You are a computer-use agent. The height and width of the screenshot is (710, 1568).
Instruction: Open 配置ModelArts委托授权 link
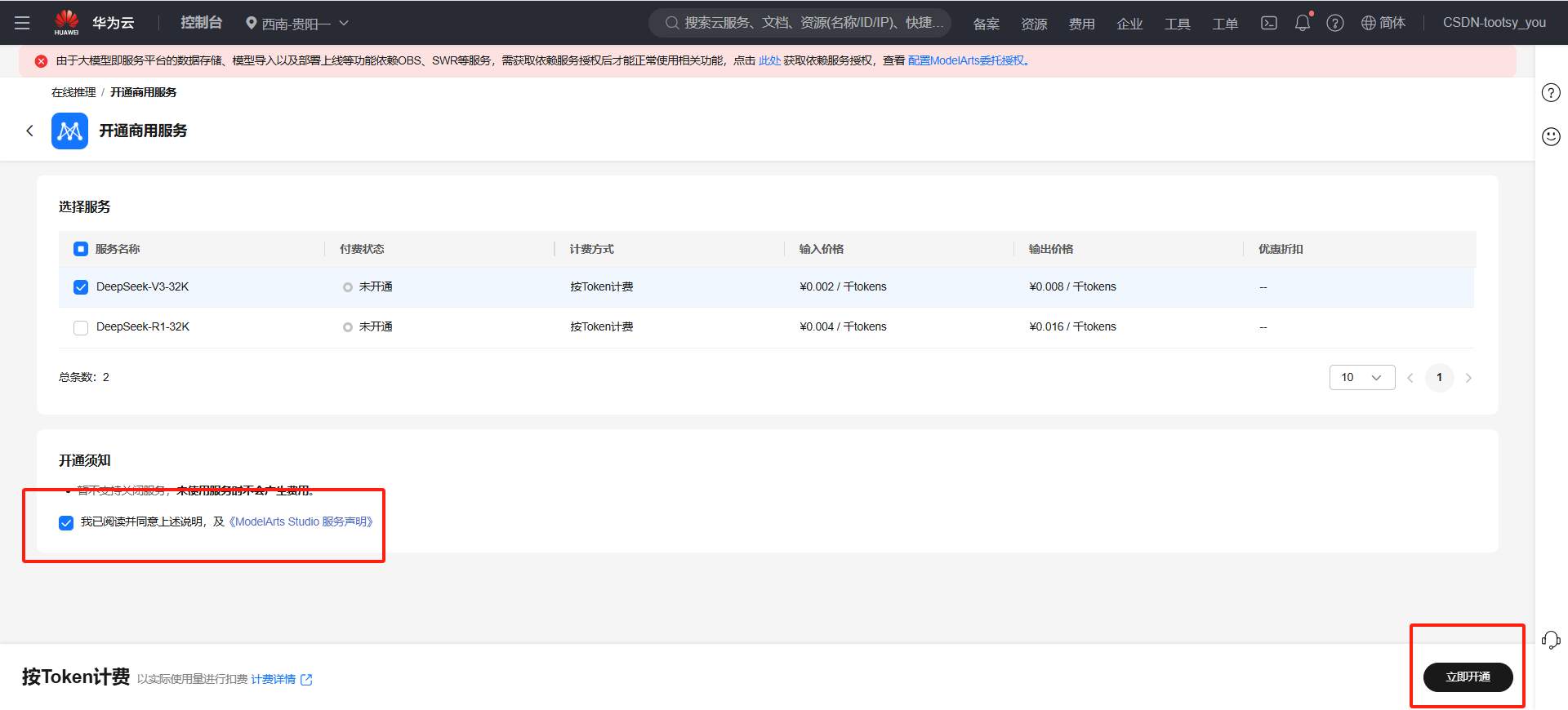966,60
